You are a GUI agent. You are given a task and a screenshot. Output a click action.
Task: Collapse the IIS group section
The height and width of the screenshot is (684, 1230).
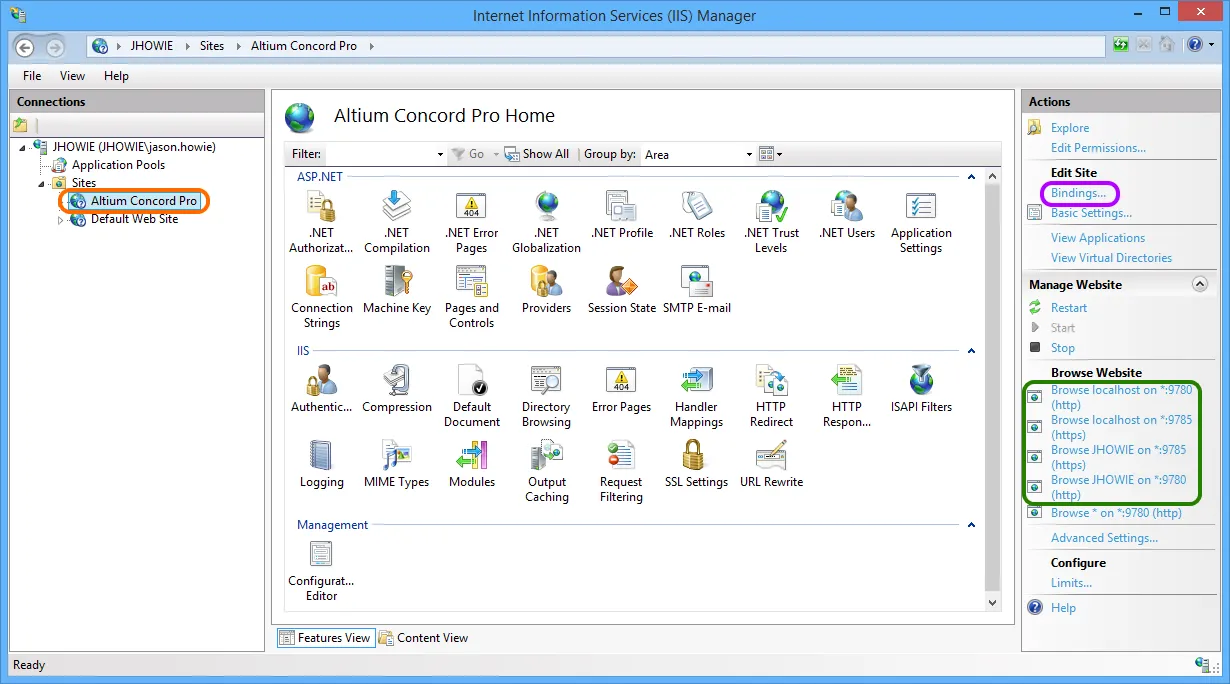point(970,351)
